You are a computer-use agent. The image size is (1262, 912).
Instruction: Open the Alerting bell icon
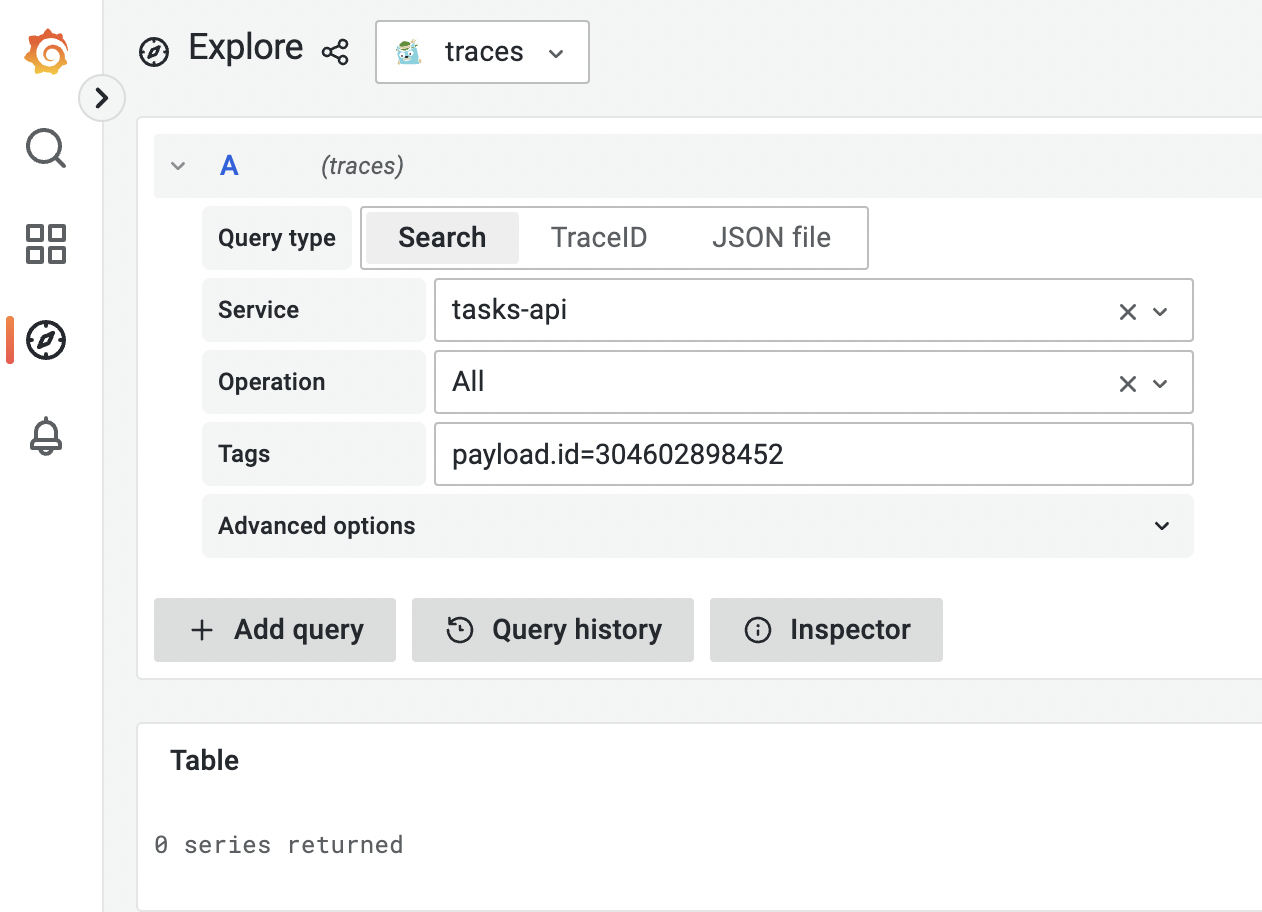tap(46, 437)
